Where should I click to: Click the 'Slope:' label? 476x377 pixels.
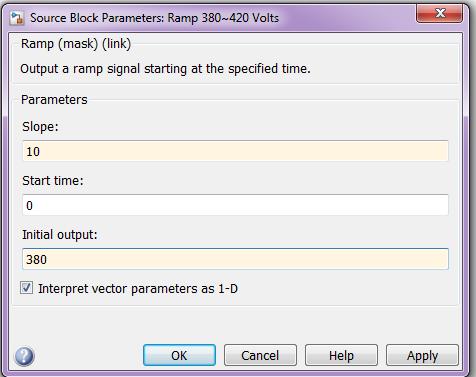[x=40, y=127]
